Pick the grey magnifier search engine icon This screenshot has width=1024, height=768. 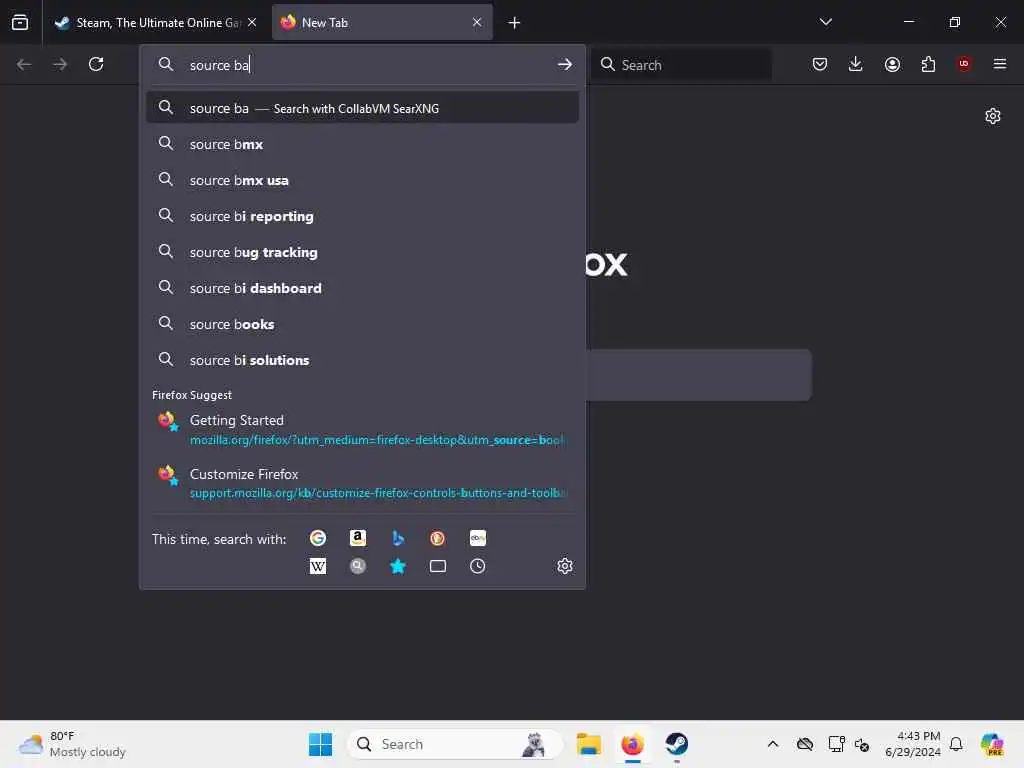357,566
